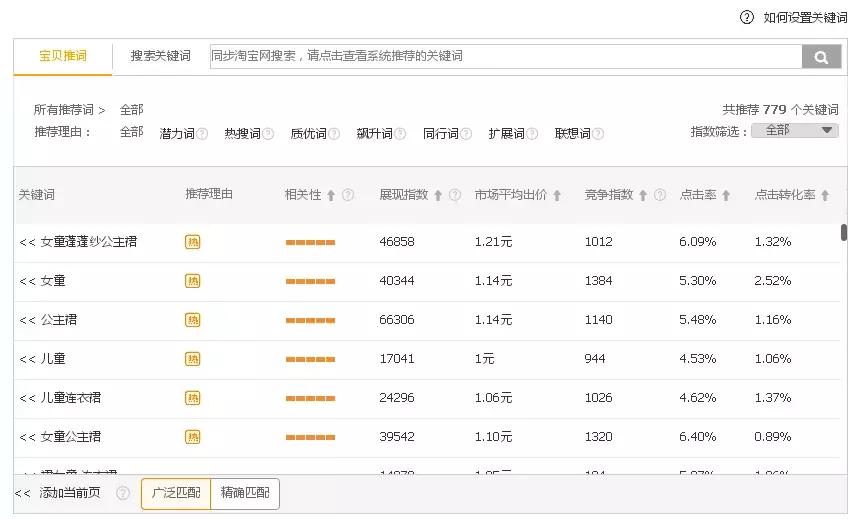Click the keyword search input field
Image resolution: width=848 pixels, height=519 pixels.
(x=506, y=56)
